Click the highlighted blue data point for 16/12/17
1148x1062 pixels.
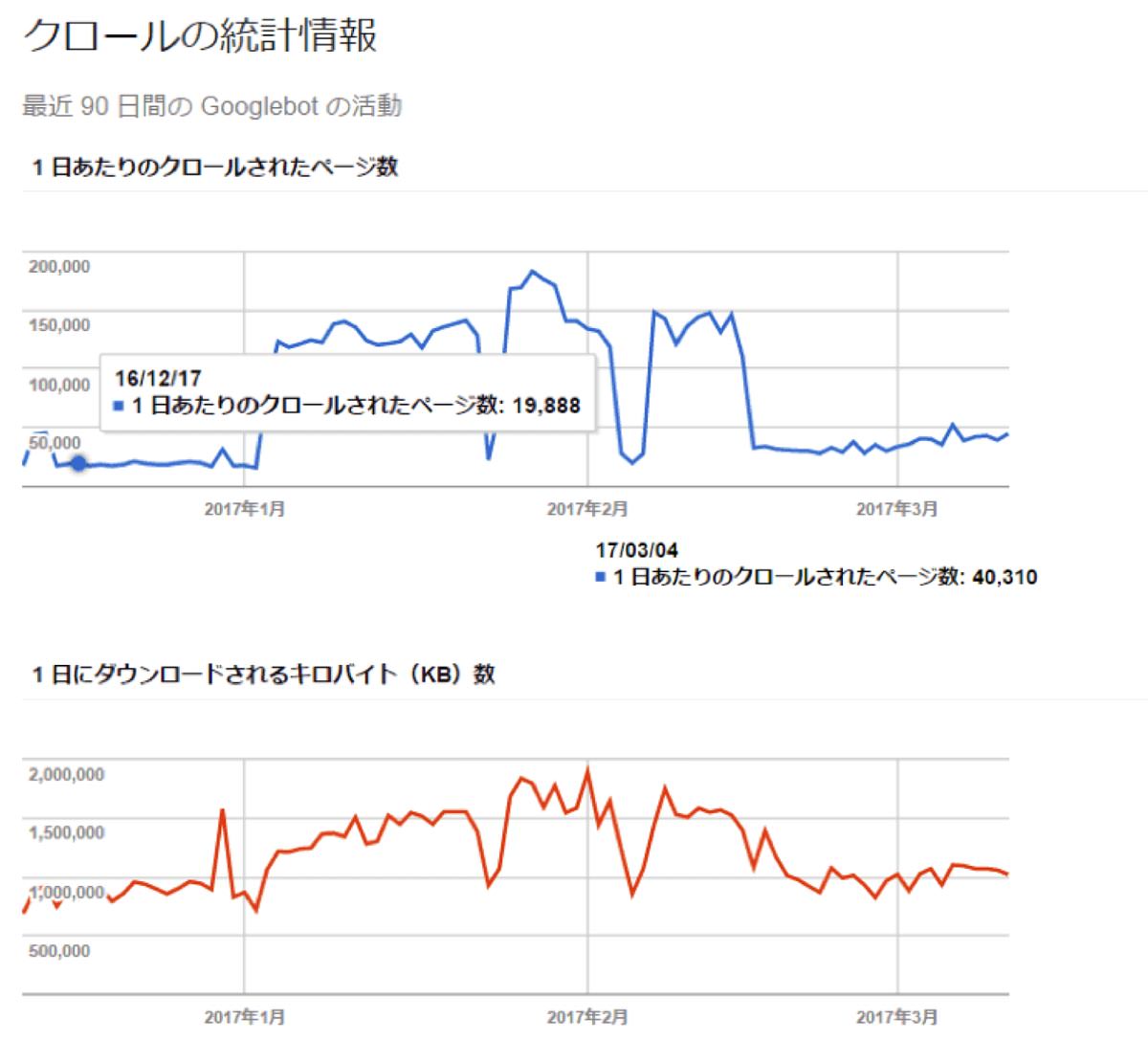pyautogui.click(x=79, y=463)
